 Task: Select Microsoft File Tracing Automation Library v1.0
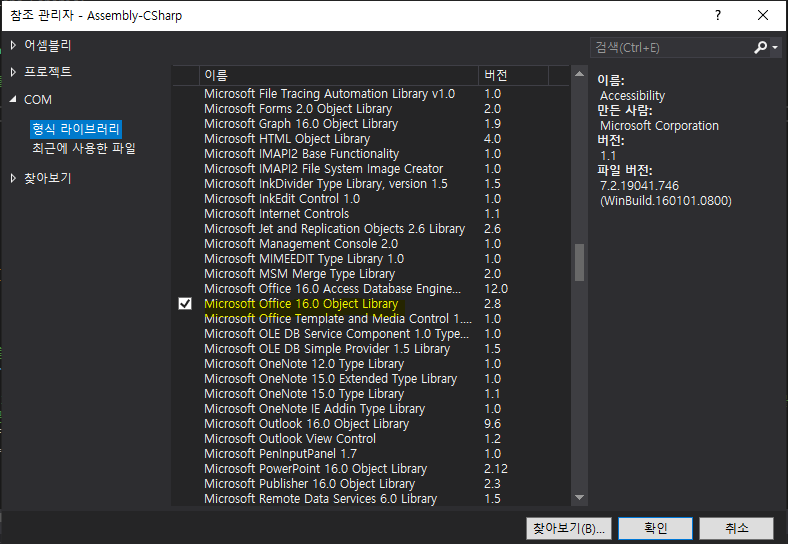371,94
